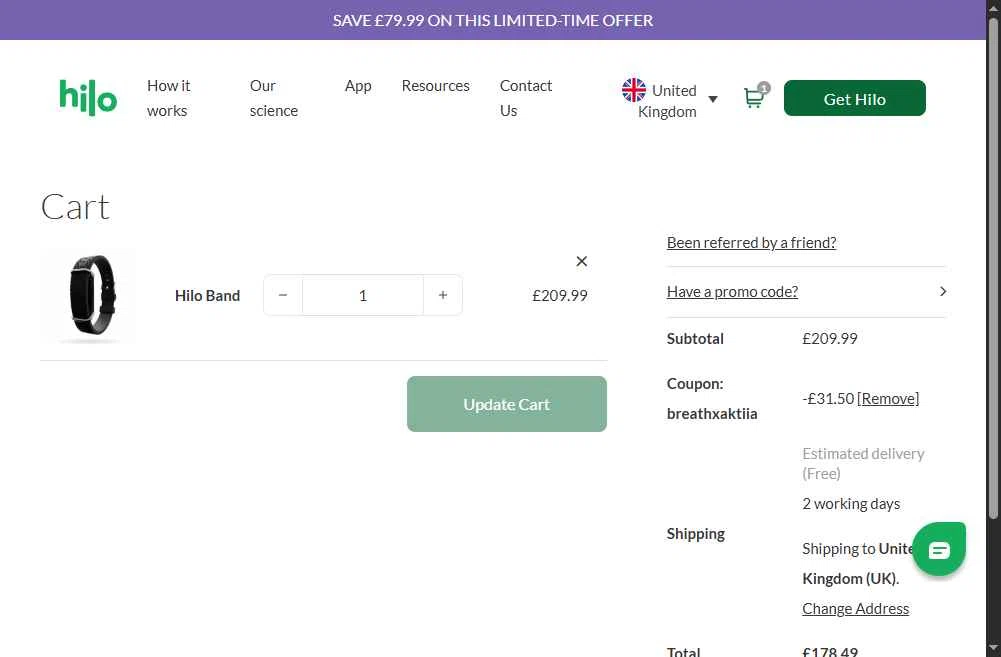Open How it works menu
This screenshot has width=1001, height=657.
pos(169,98)
